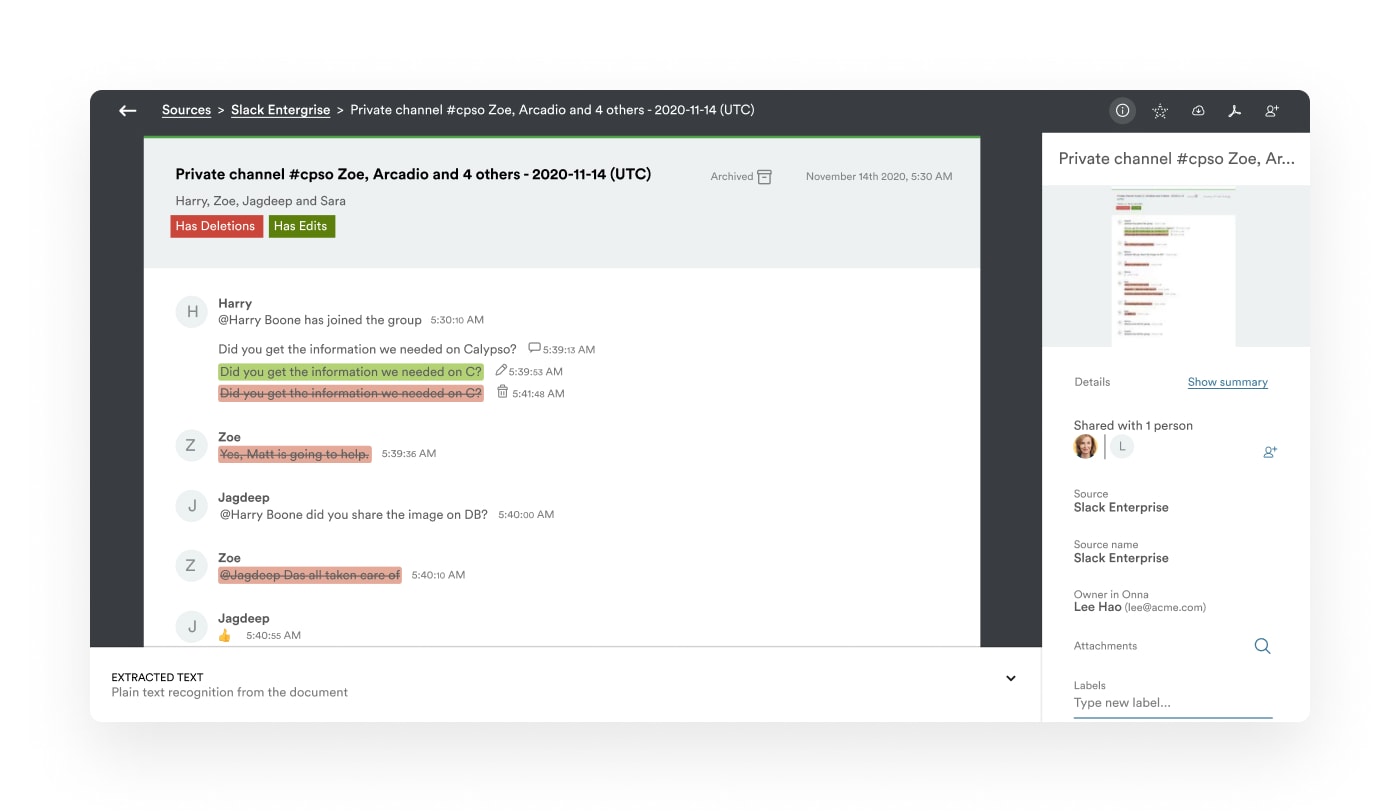Viewport: 1400px width, 812px height.
Task: Click comment icon next to 5:39:13 AM
Action: point(534,348)
